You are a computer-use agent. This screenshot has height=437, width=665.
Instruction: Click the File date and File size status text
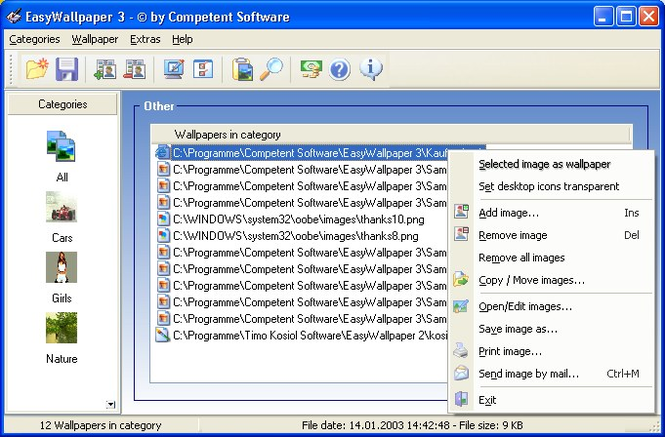412,425
